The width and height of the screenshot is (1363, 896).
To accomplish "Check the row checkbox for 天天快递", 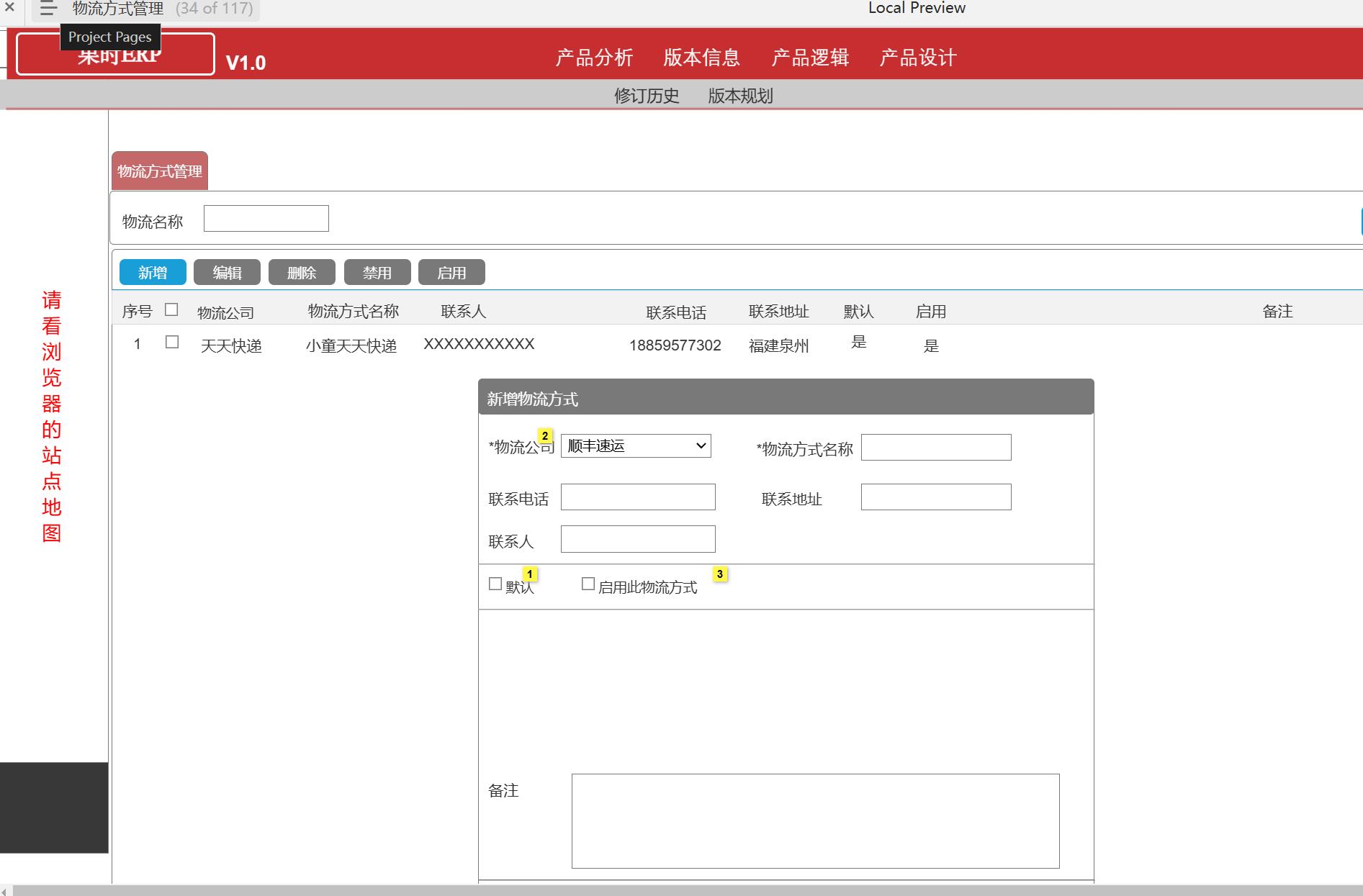I will [172, 342].
